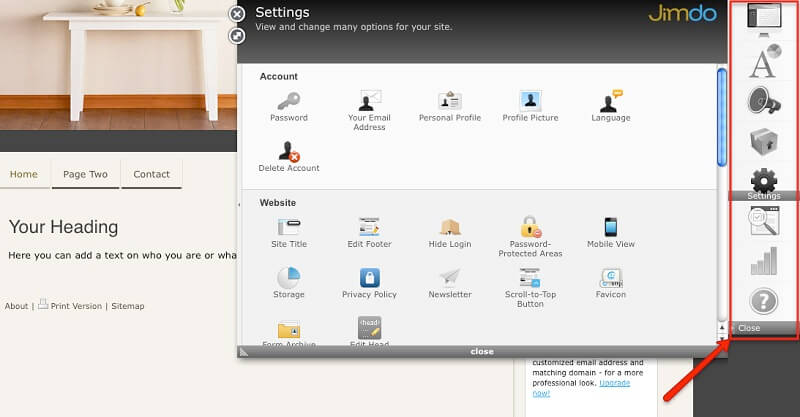Open the Newsletter option
The image size is (800, 417).
click(x=449, y=283)
